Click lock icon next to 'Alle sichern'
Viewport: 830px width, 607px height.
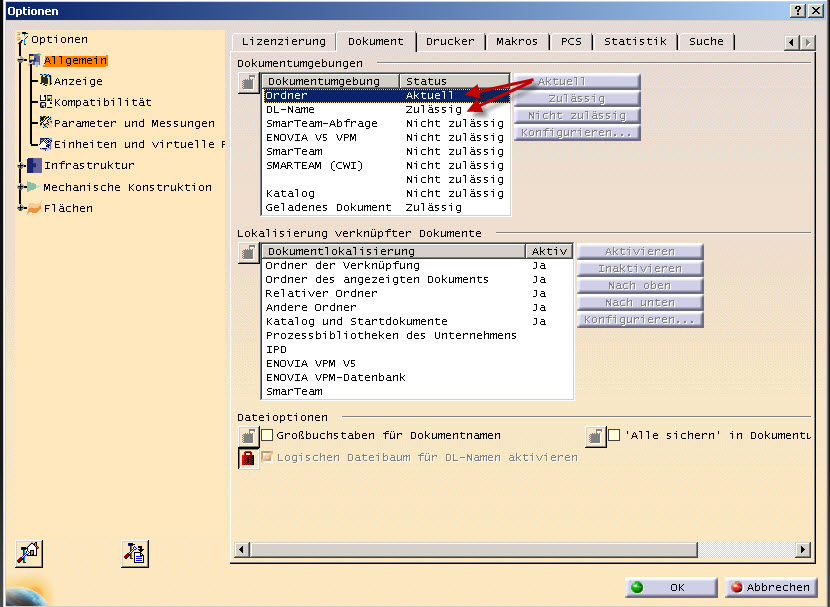(x=596, y=437)
